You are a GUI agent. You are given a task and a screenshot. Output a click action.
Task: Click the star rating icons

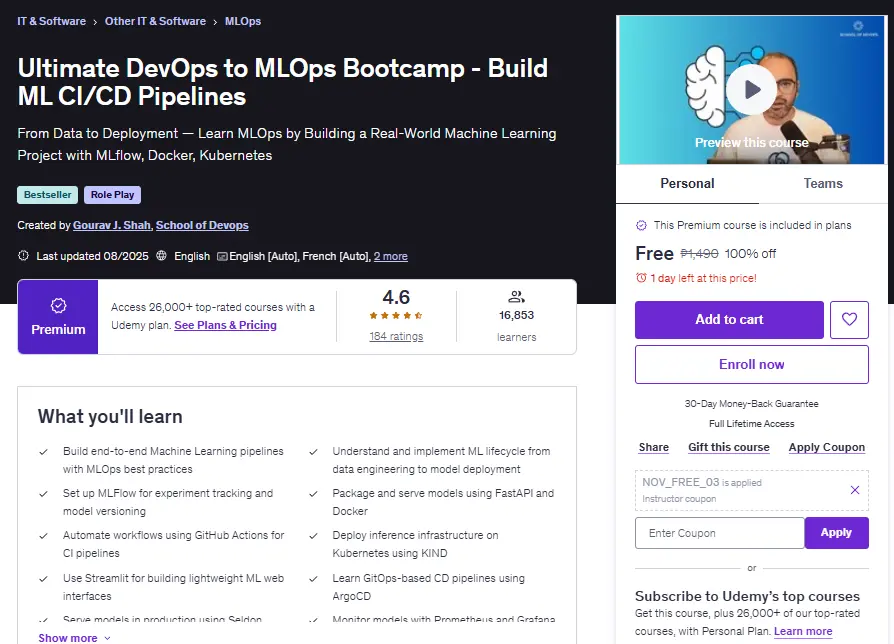click(396, 316)
